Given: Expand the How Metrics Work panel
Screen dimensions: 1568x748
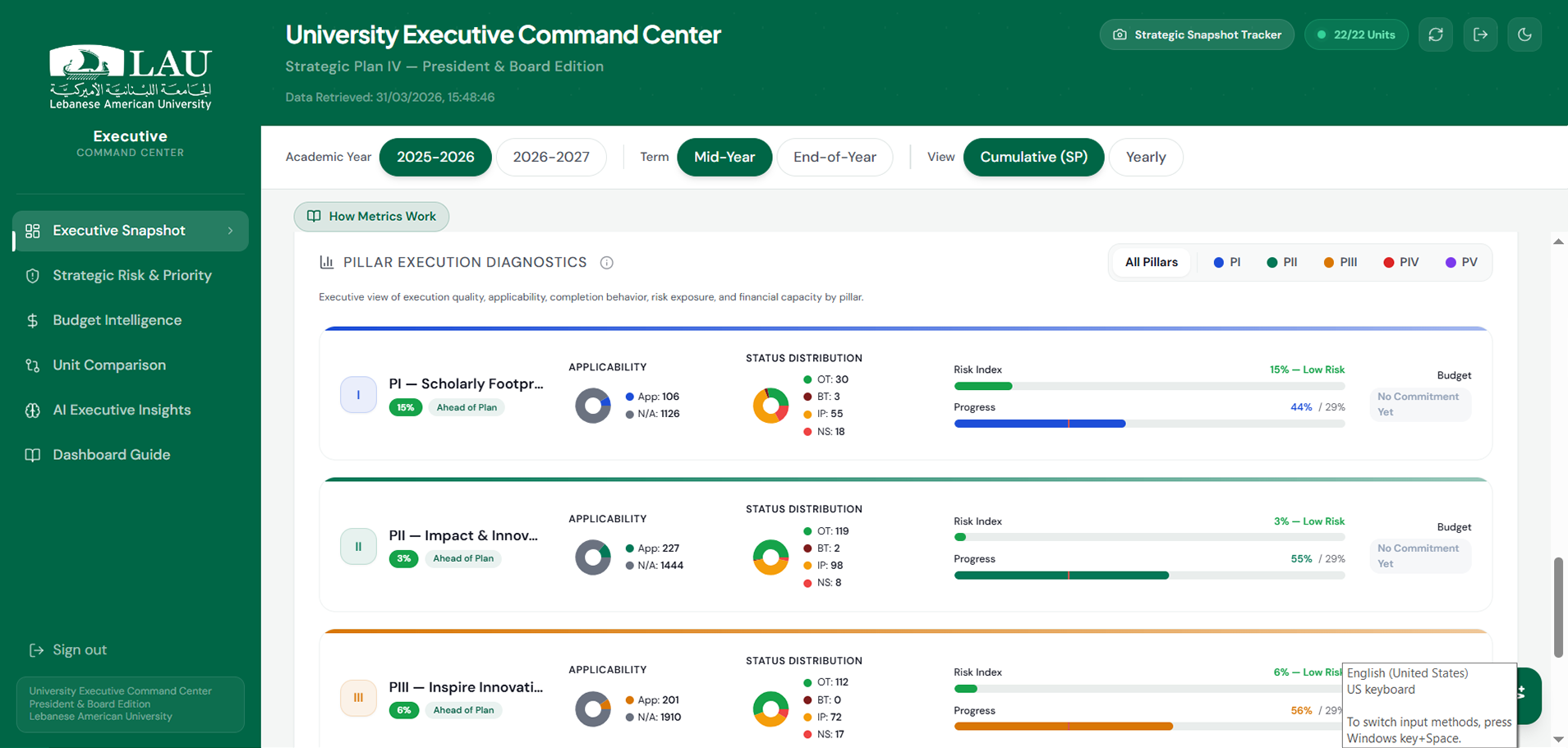Looking at the screenshot, I should pyautogui.click(x=371, y=217).
